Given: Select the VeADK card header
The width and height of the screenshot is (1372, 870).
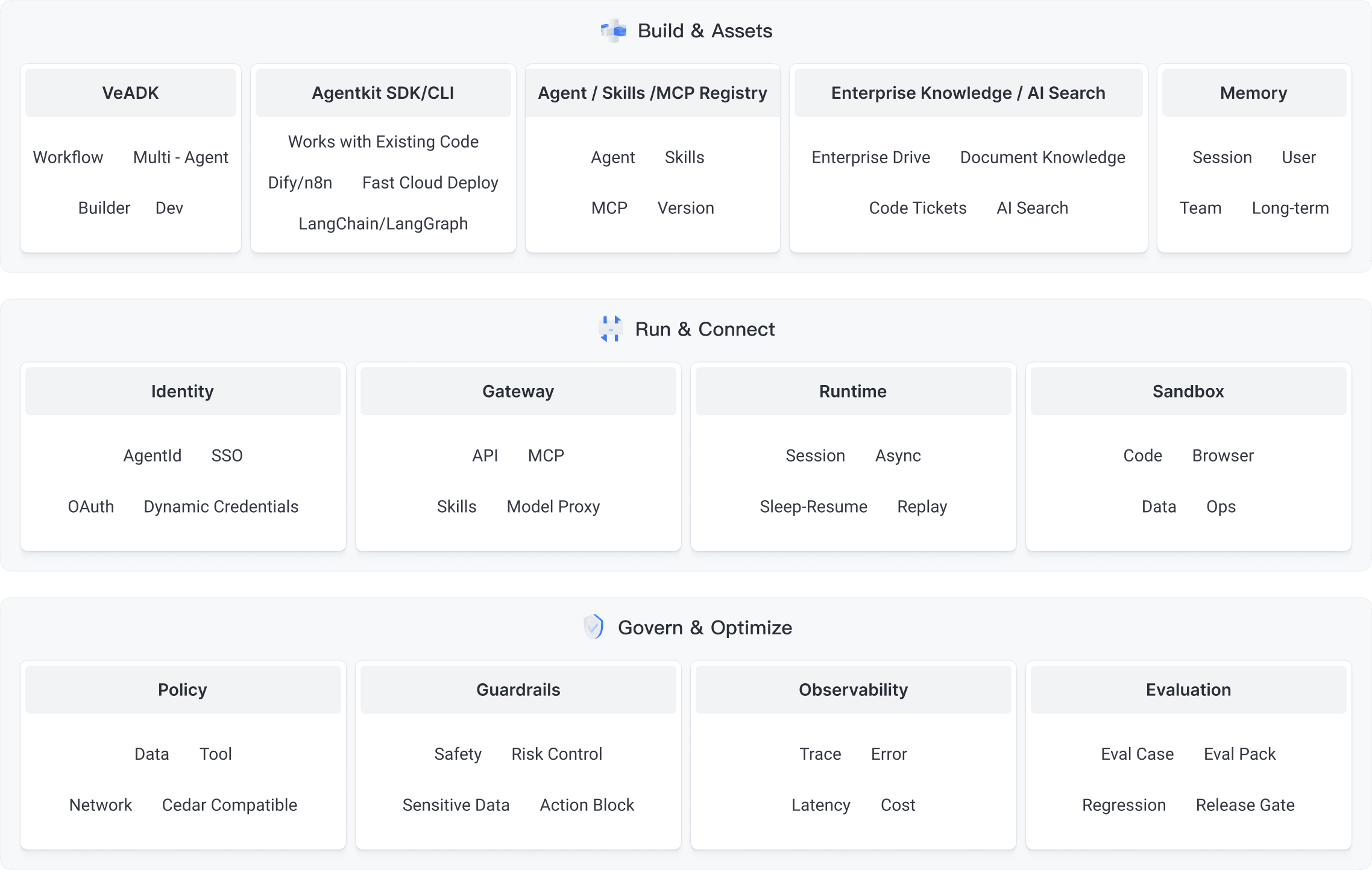Looking at the screenshot, I should click(131, 93).
